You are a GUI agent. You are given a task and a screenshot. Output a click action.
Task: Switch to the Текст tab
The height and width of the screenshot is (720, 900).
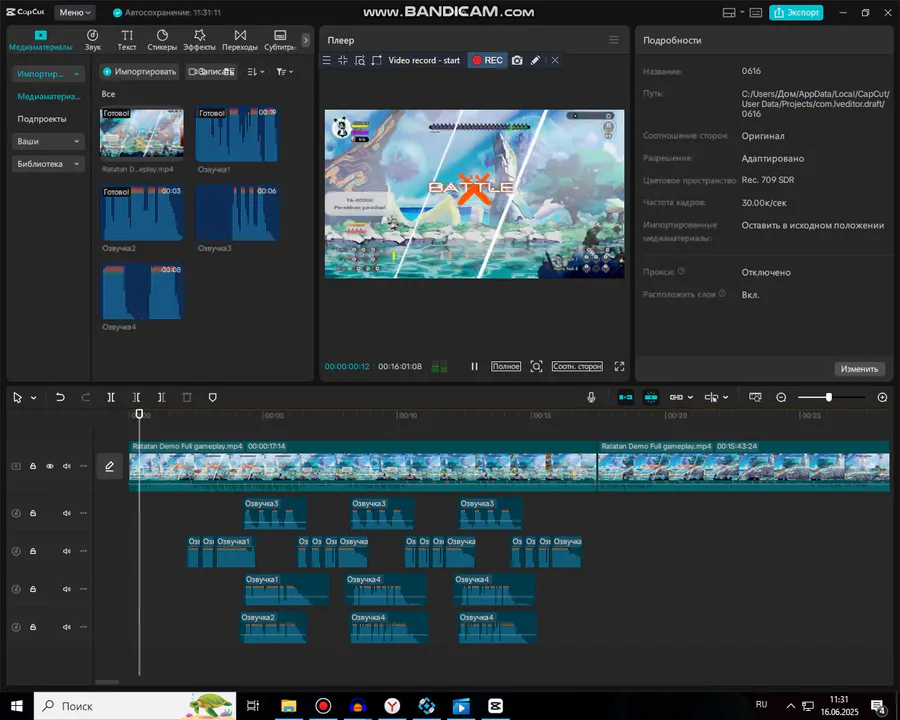127,40
